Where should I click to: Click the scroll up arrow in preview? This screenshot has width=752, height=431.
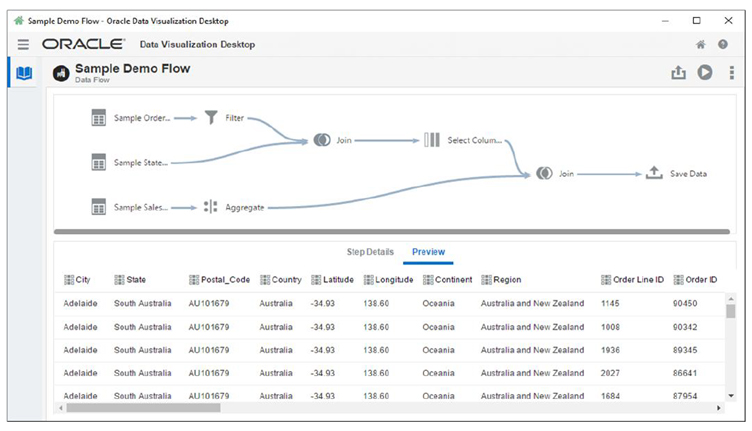click(x=731, y=299)
